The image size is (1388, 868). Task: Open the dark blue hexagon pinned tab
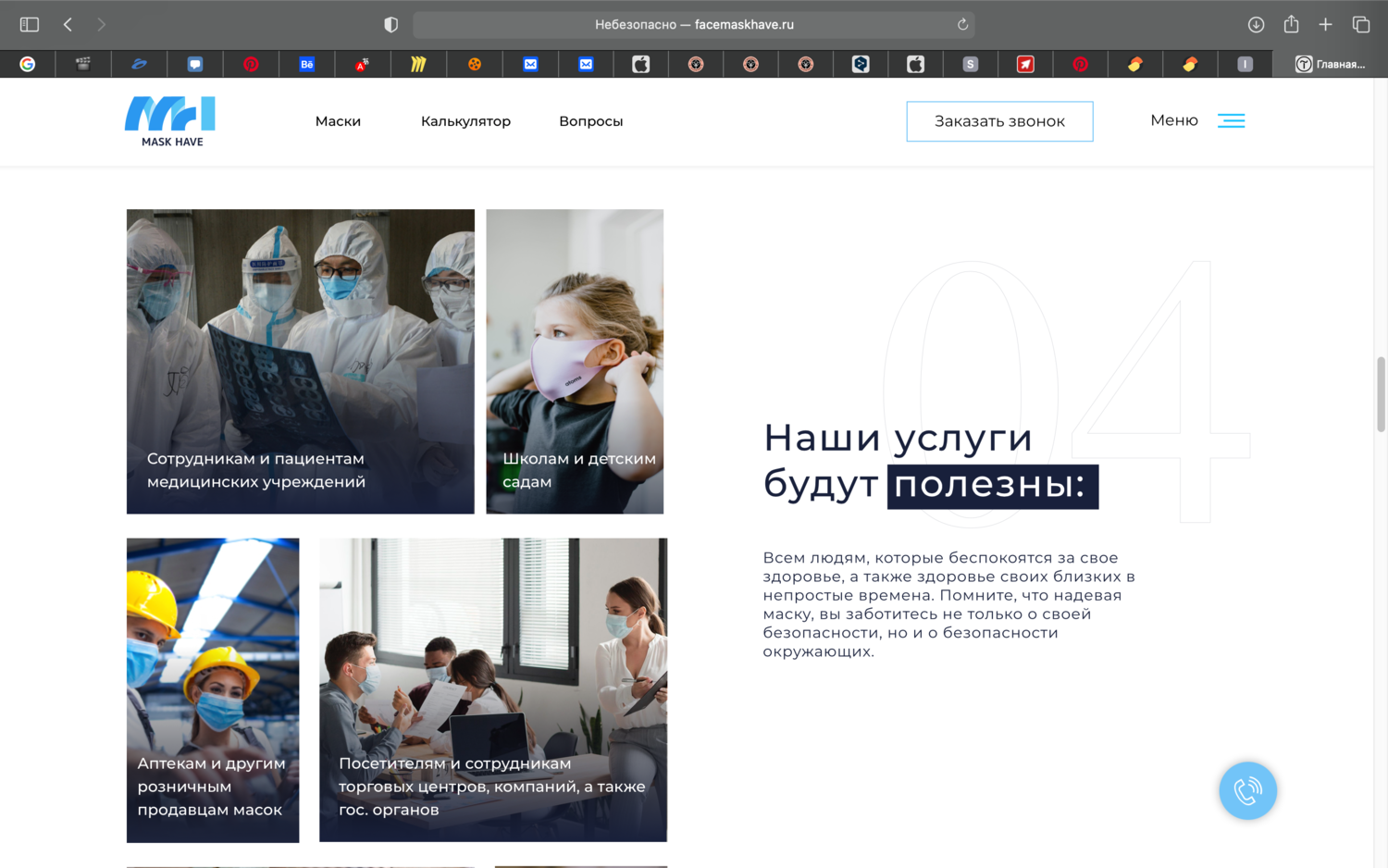point(861,64)
